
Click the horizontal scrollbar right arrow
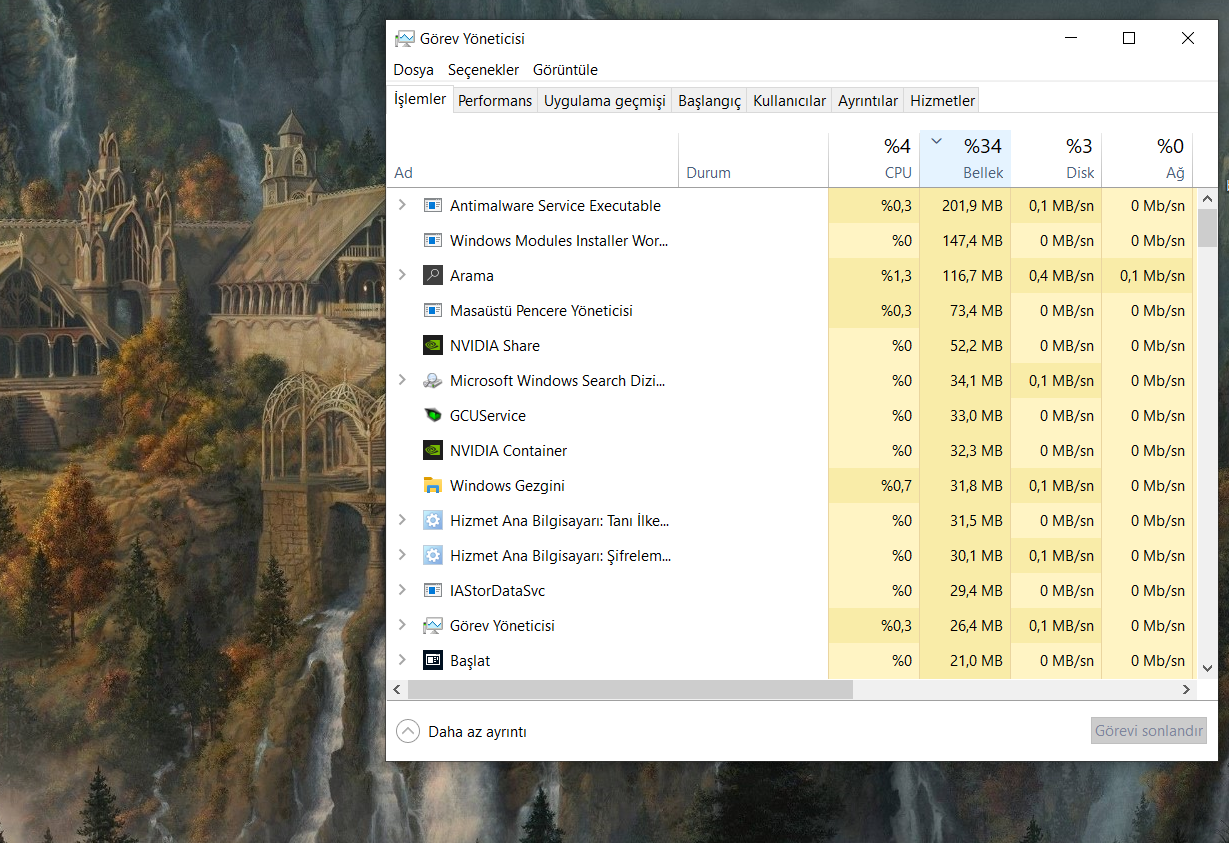click(1187, 690)
